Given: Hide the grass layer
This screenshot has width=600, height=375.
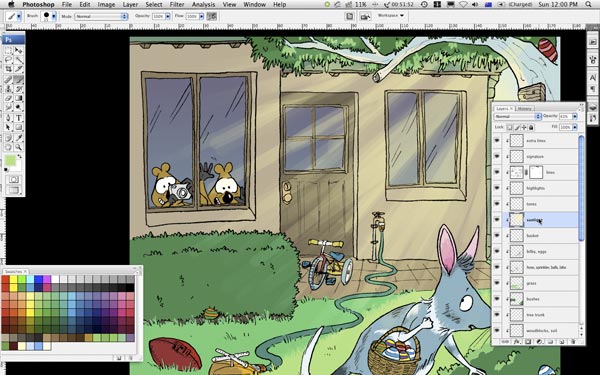Looking at the screenshot, I should click(x=497, y=283).
